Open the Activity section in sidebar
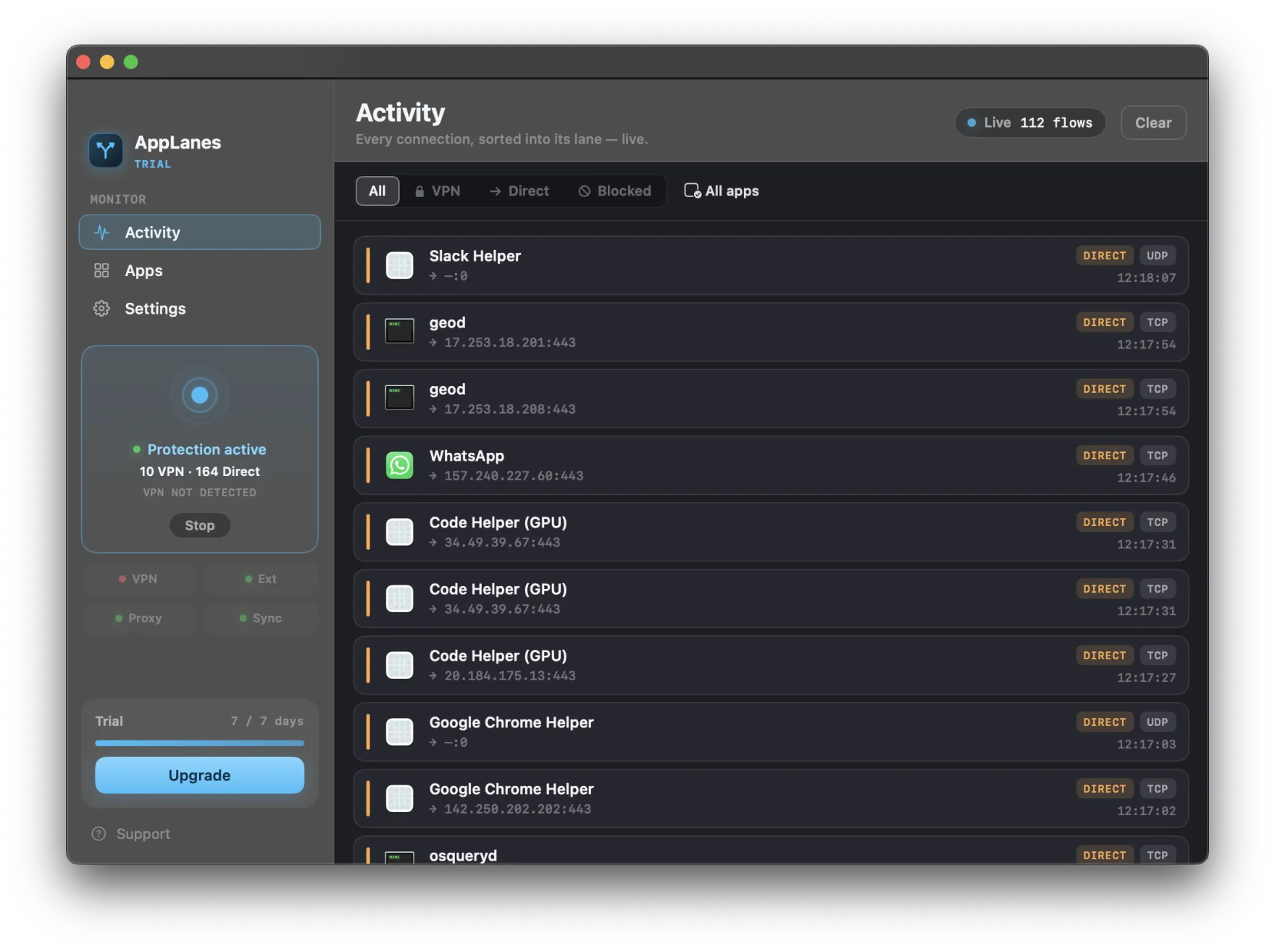Image resolution: width=1275 pixels, height=952 pixels. point(200,233)
